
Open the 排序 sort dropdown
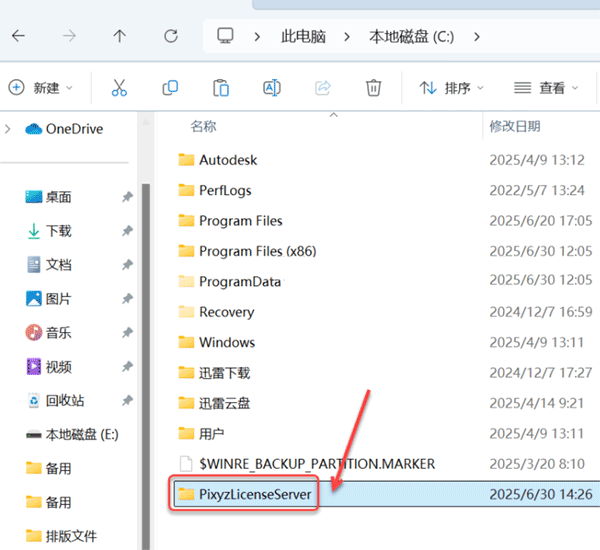pos(452,88)
